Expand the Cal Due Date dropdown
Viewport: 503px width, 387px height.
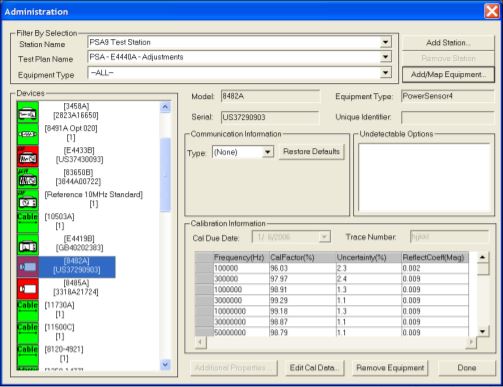[324, 237]
